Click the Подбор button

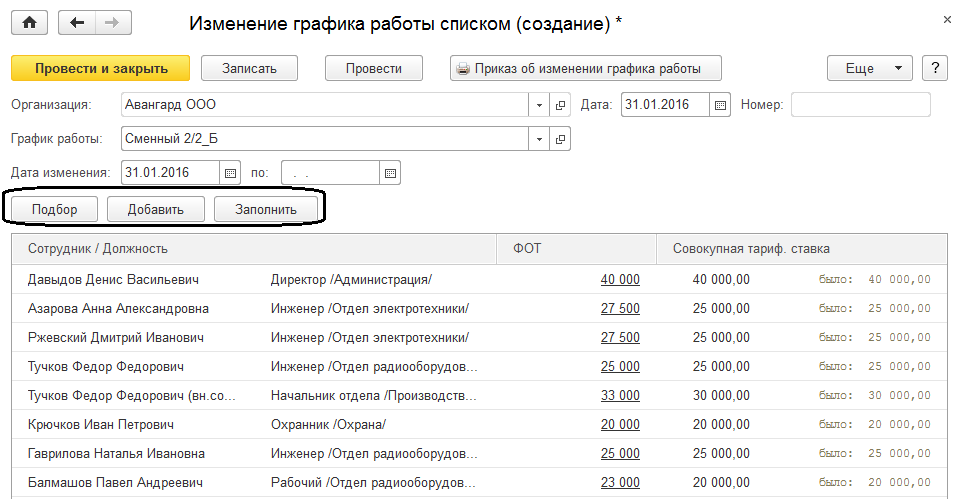[x=54, y=209]
